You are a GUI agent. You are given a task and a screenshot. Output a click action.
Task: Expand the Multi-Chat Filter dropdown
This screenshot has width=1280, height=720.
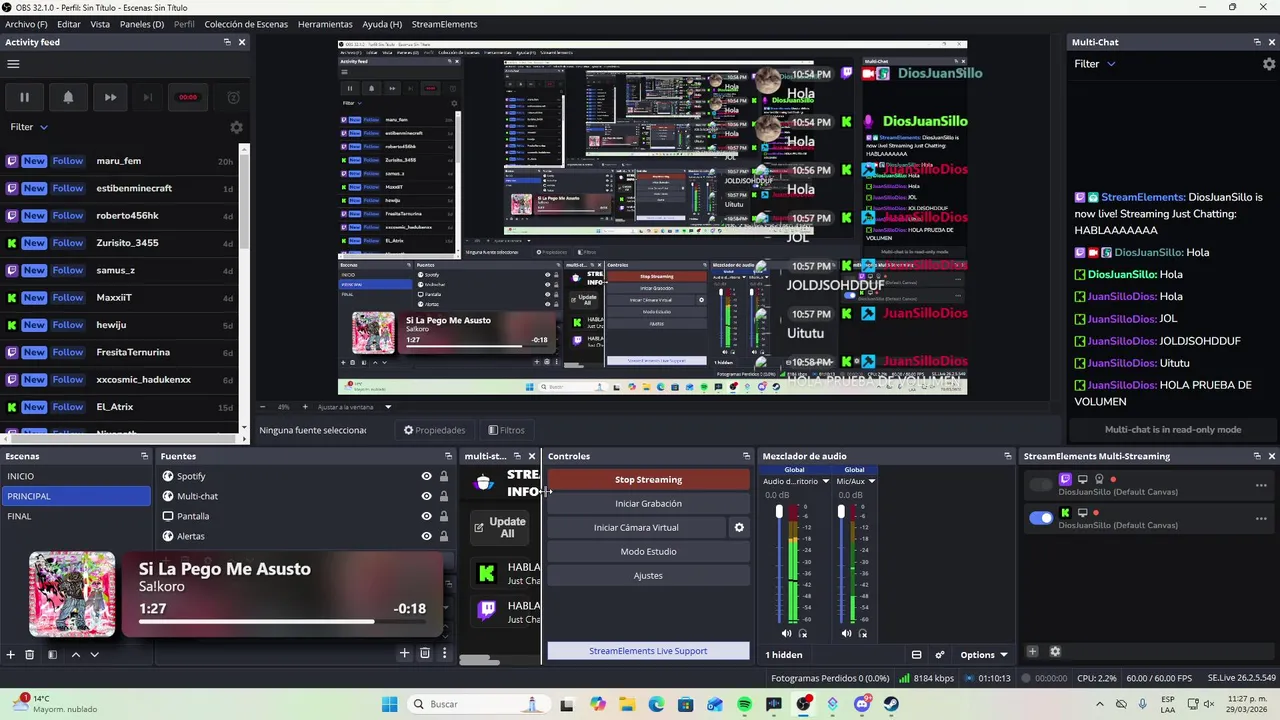click(1094, 64)
